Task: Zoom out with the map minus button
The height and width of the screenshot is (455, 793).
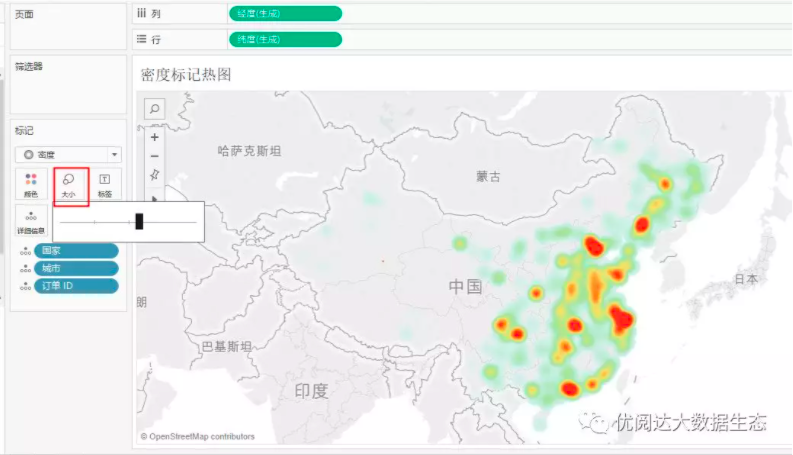Action: 155,156
